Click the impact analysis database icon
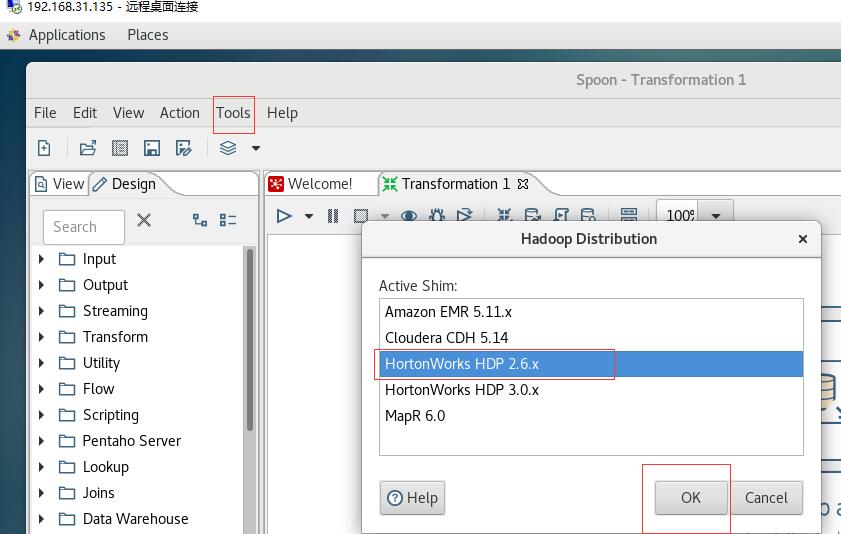 click(533, 215)
